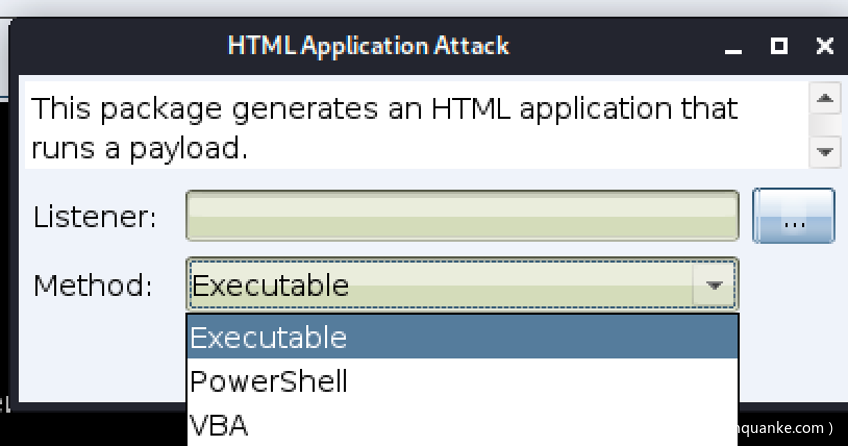The image size is (849, 447).
Task: Click the "HTML Application Attack" title bar
Action: pyautogui.click(x=368, y=46)
